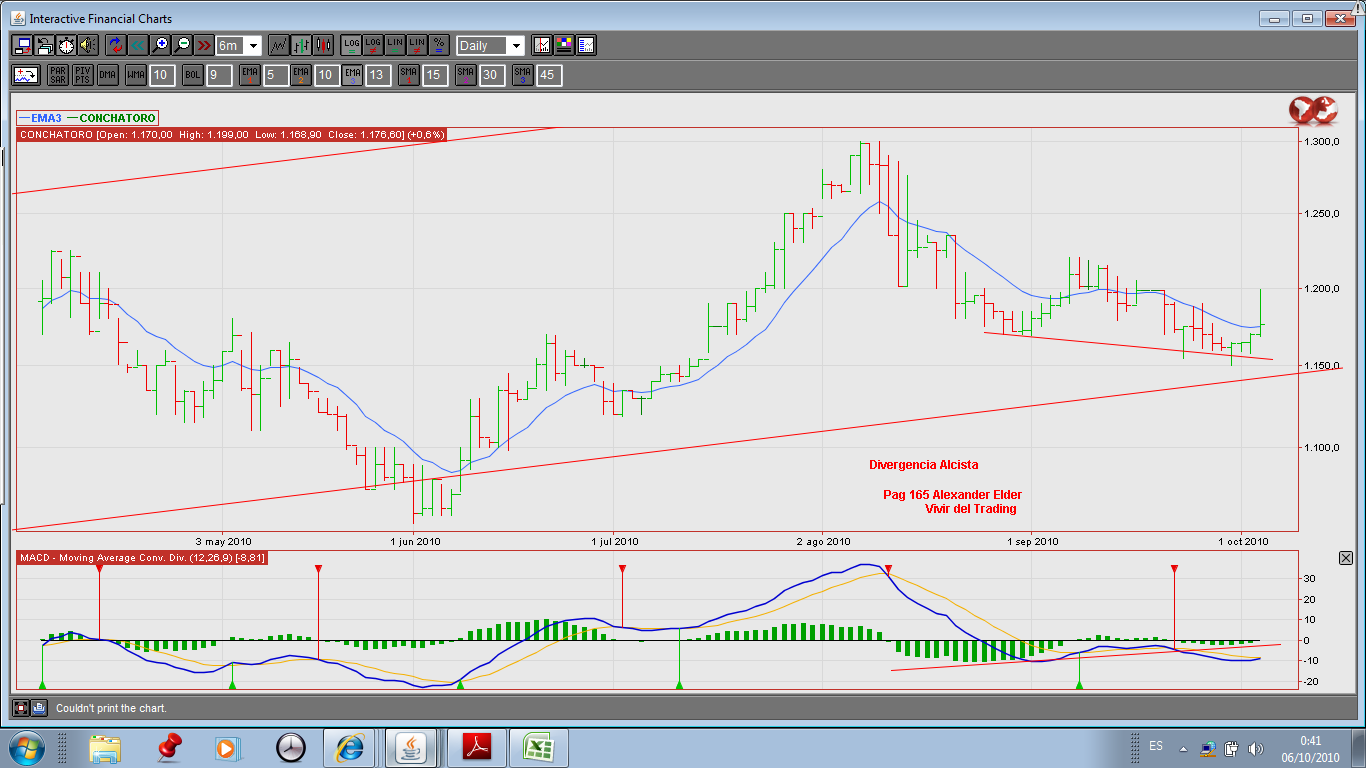Toggle the BOL Bollinger bands indicator
This screenshot has width=1366, height=768.
coord(192,75)
